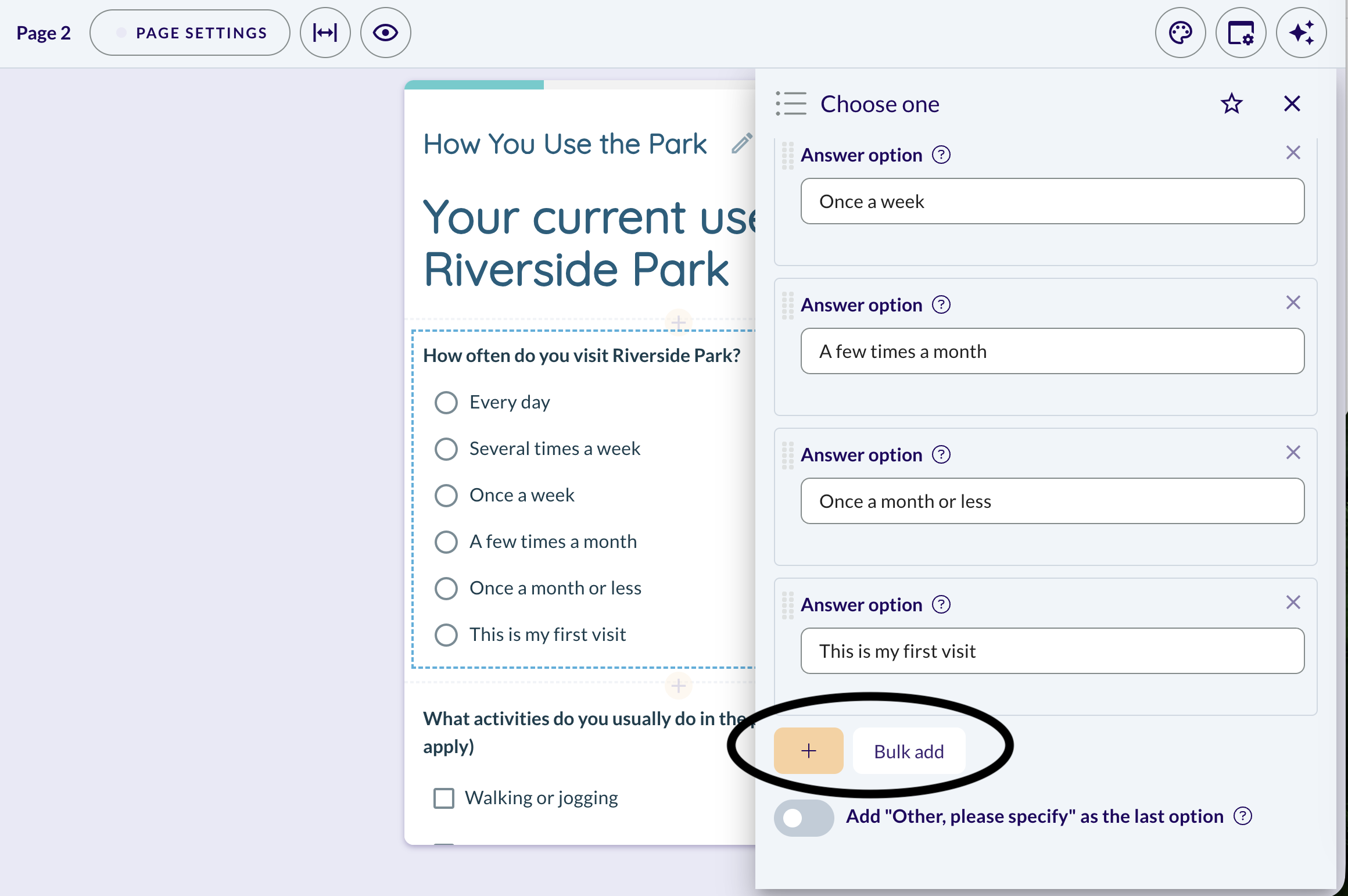The width and height of the screenshot is (1348, 896).
Task: Select "This is my first visit" radio option
Action: click(446, 635)
